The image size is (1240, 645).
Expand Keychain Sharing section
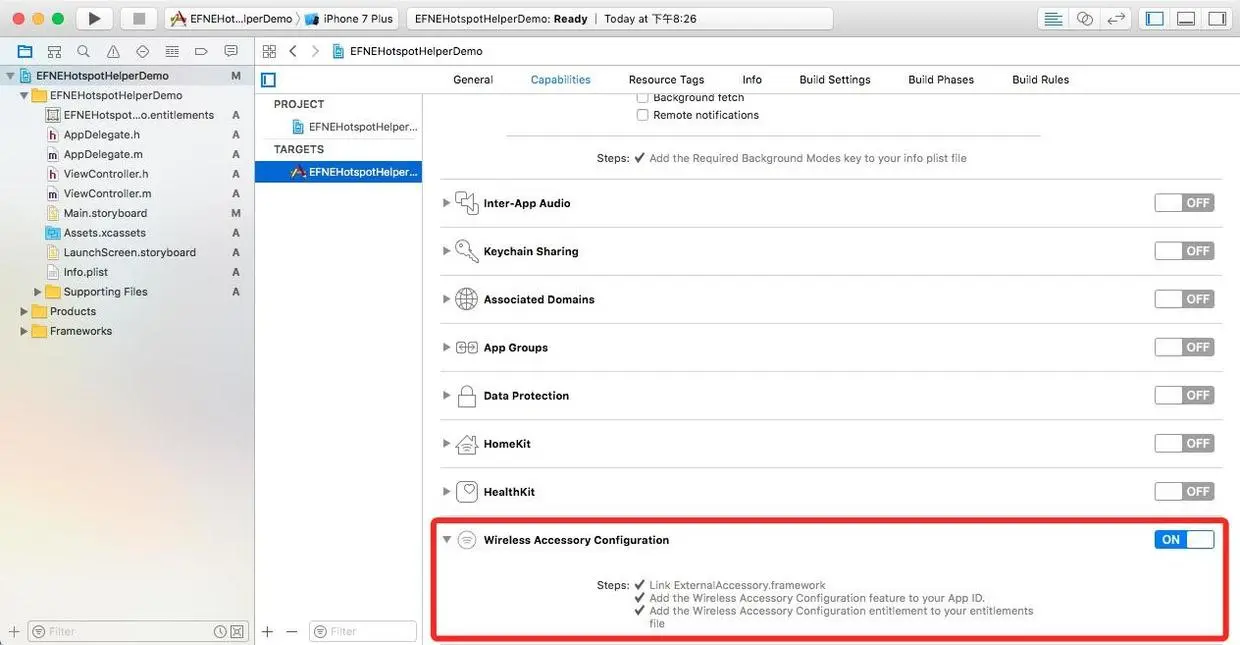pyautogui.click(x=446, y=251)
